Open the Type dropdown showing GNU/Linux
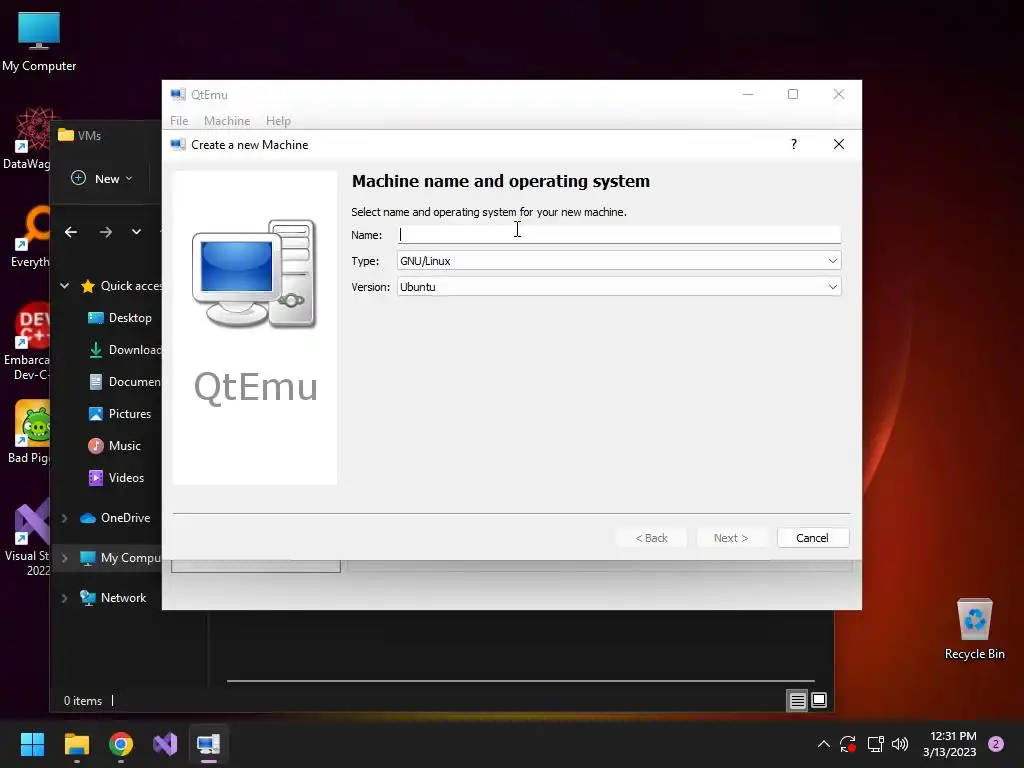This screenshot has width=1024, height=768. 618,261
